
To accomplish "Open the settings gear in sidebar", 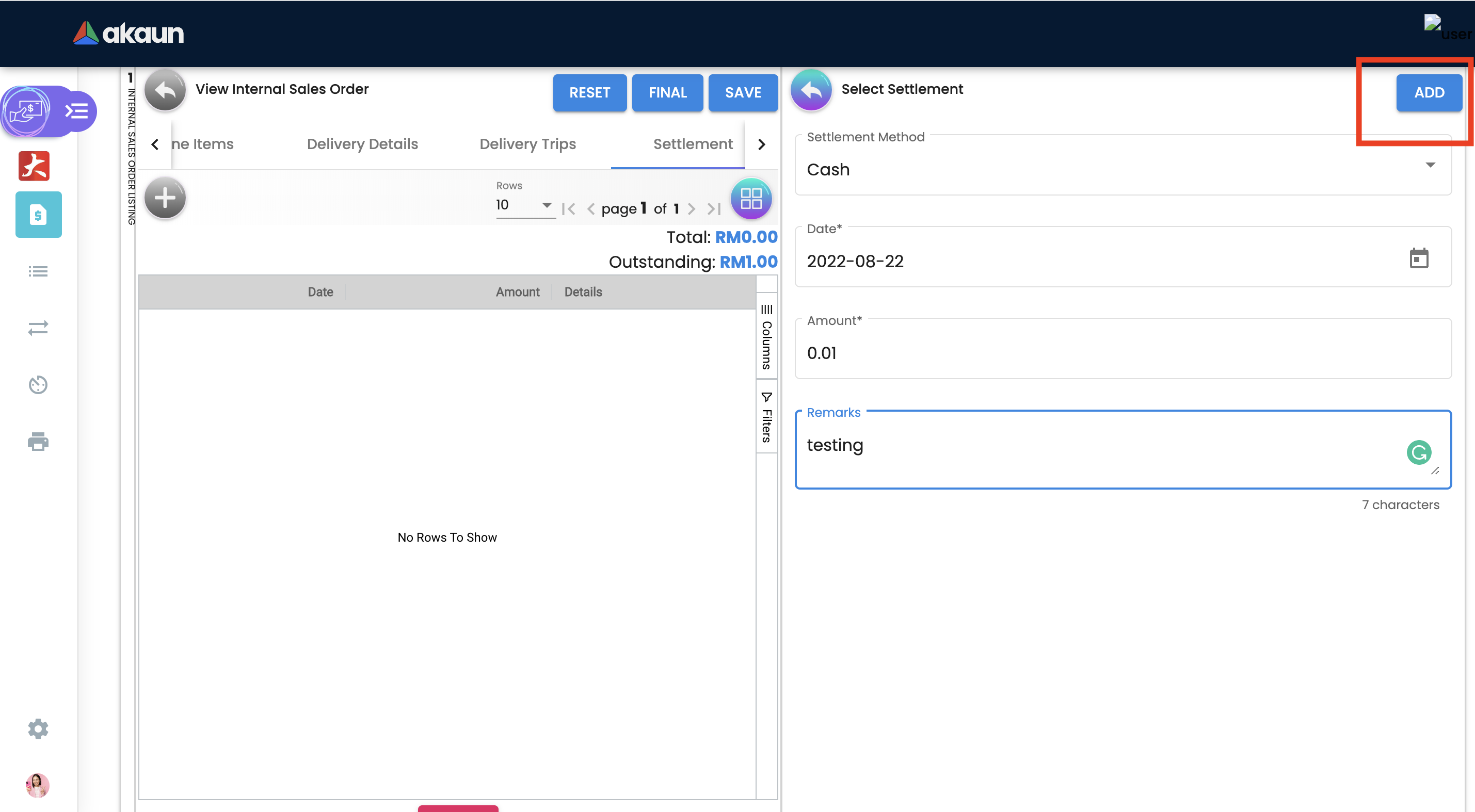I will 38,728.
